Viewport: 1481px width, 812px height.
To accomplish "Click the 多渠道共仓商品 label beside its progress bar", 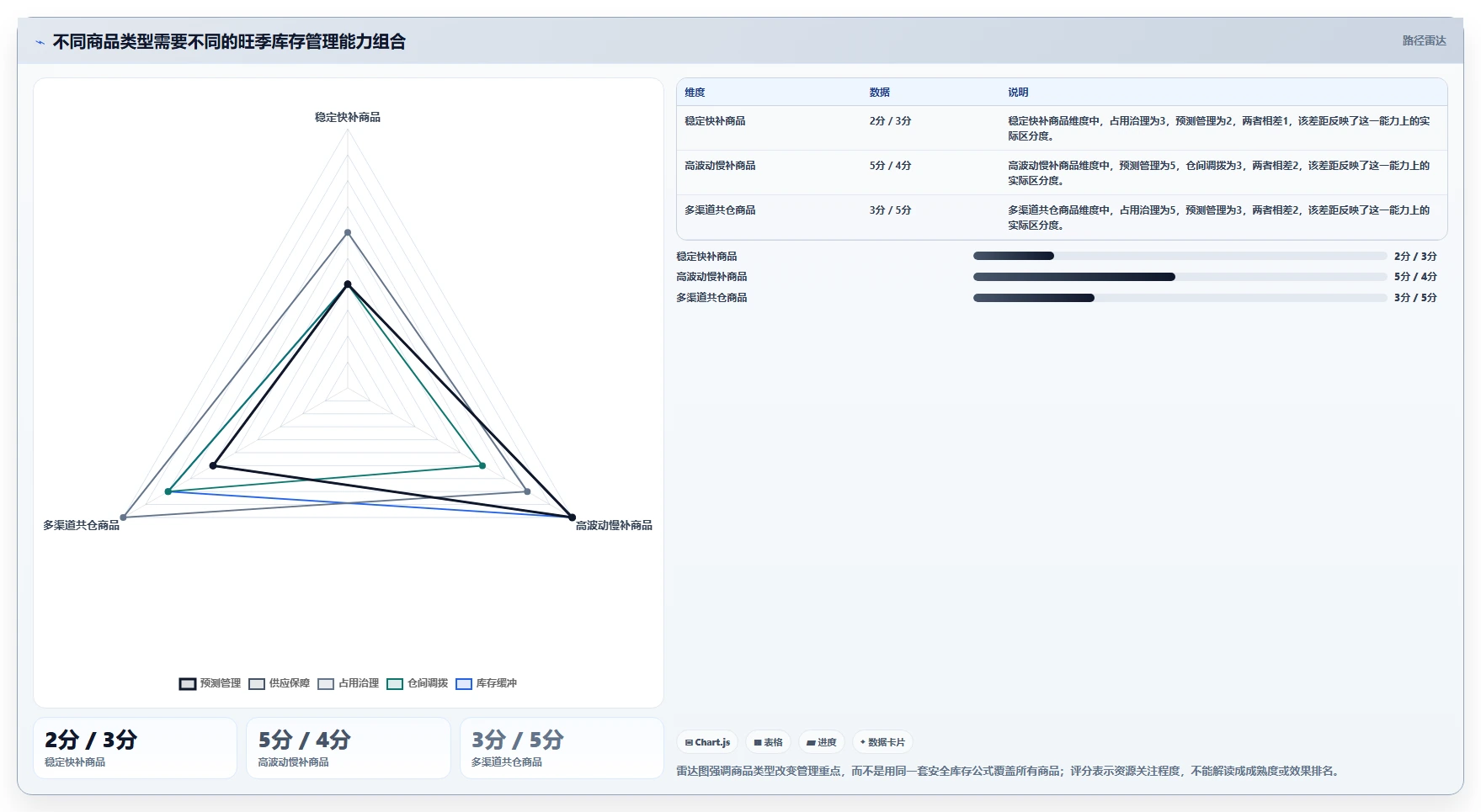I will coord(711,298).
